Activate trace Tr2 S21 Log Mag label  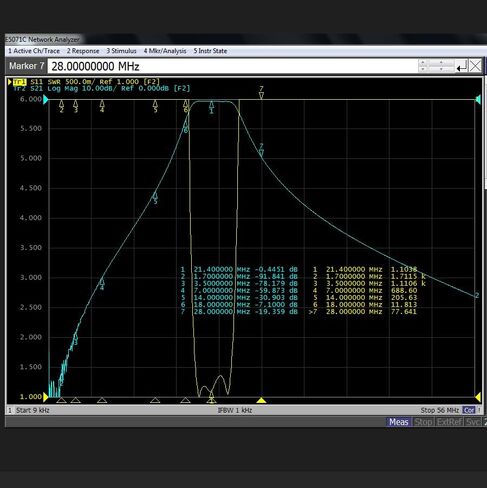pyautogui.click(x=102, y=88)
